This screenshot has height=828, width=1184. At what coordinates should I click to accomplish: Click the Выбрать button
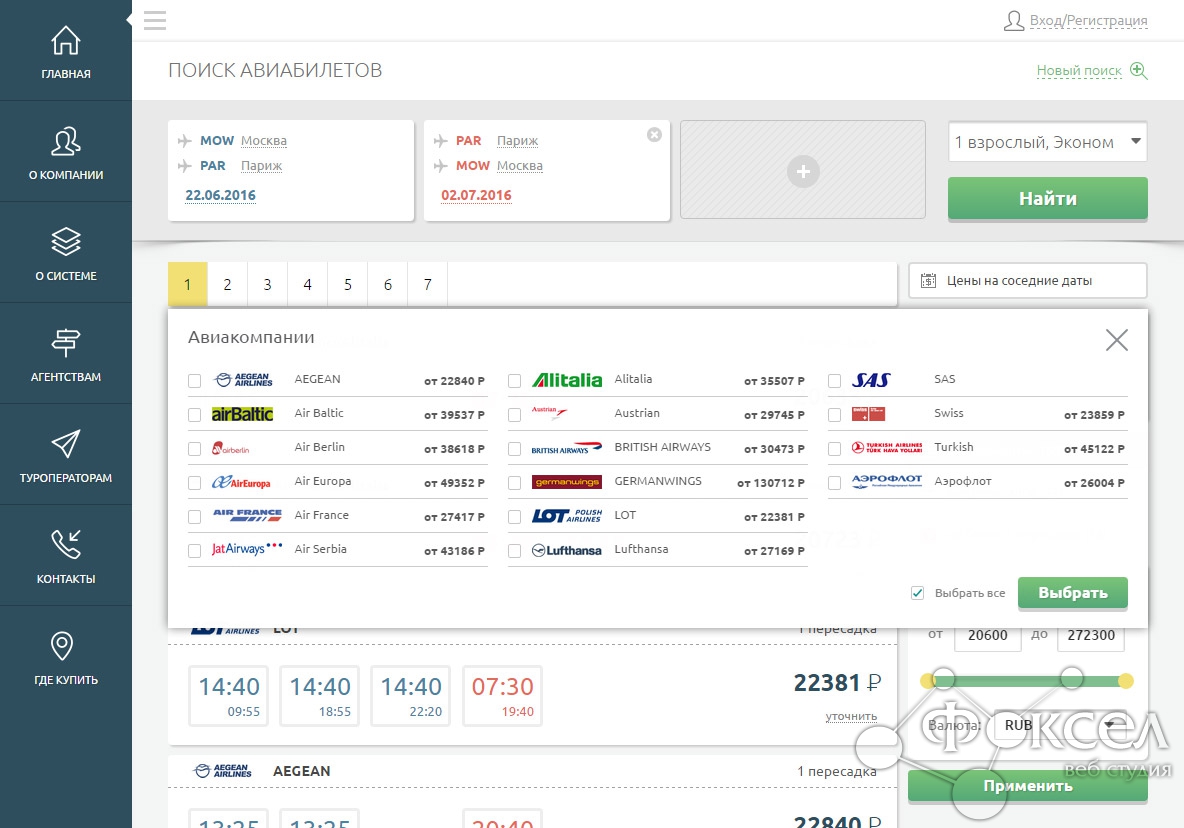[x=1072, y=593]
